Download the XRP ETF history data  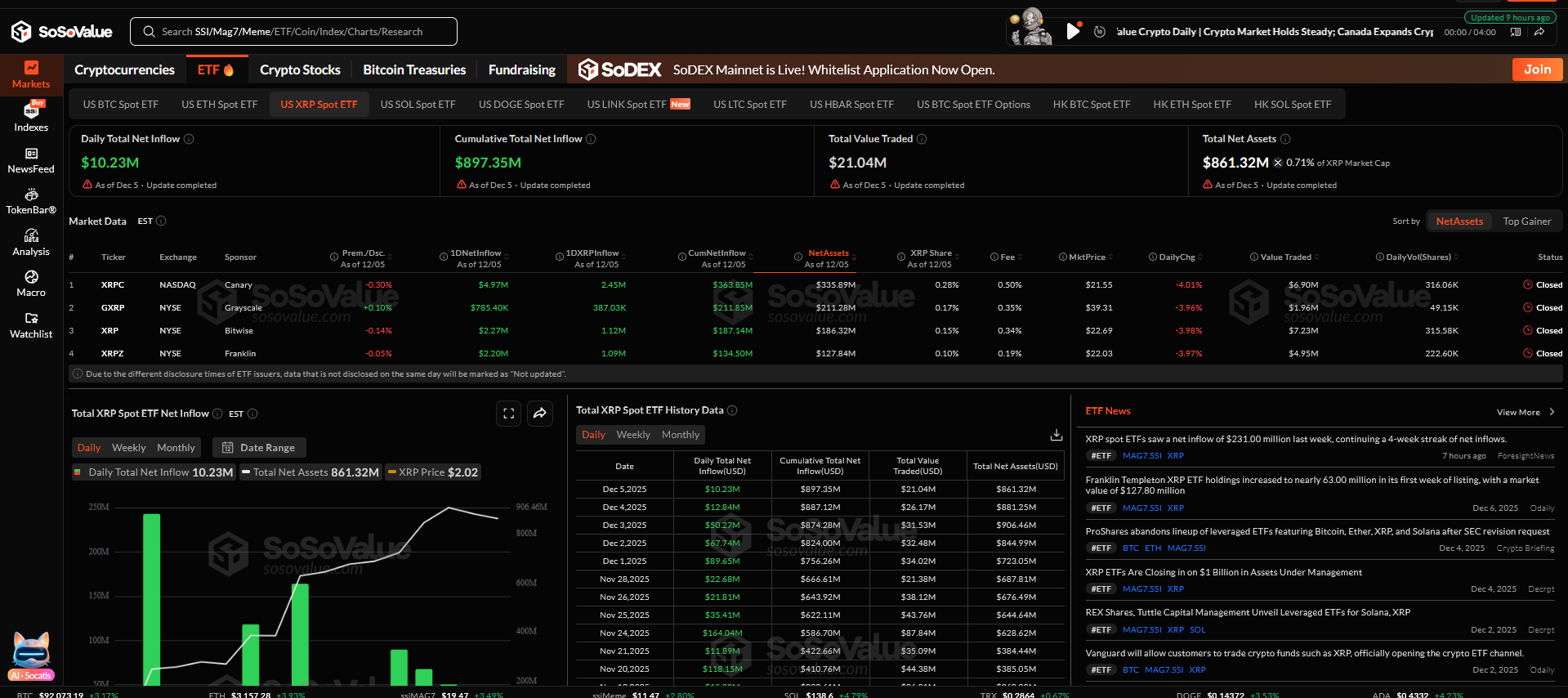click(x=1056, y=434)
